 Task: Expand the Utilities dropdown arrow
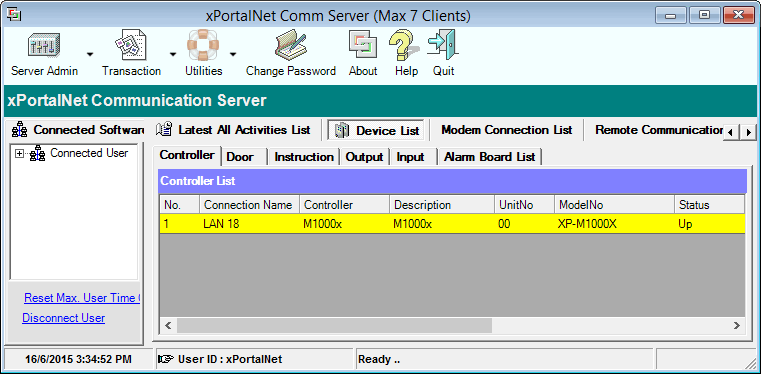[x=233, y=54]
